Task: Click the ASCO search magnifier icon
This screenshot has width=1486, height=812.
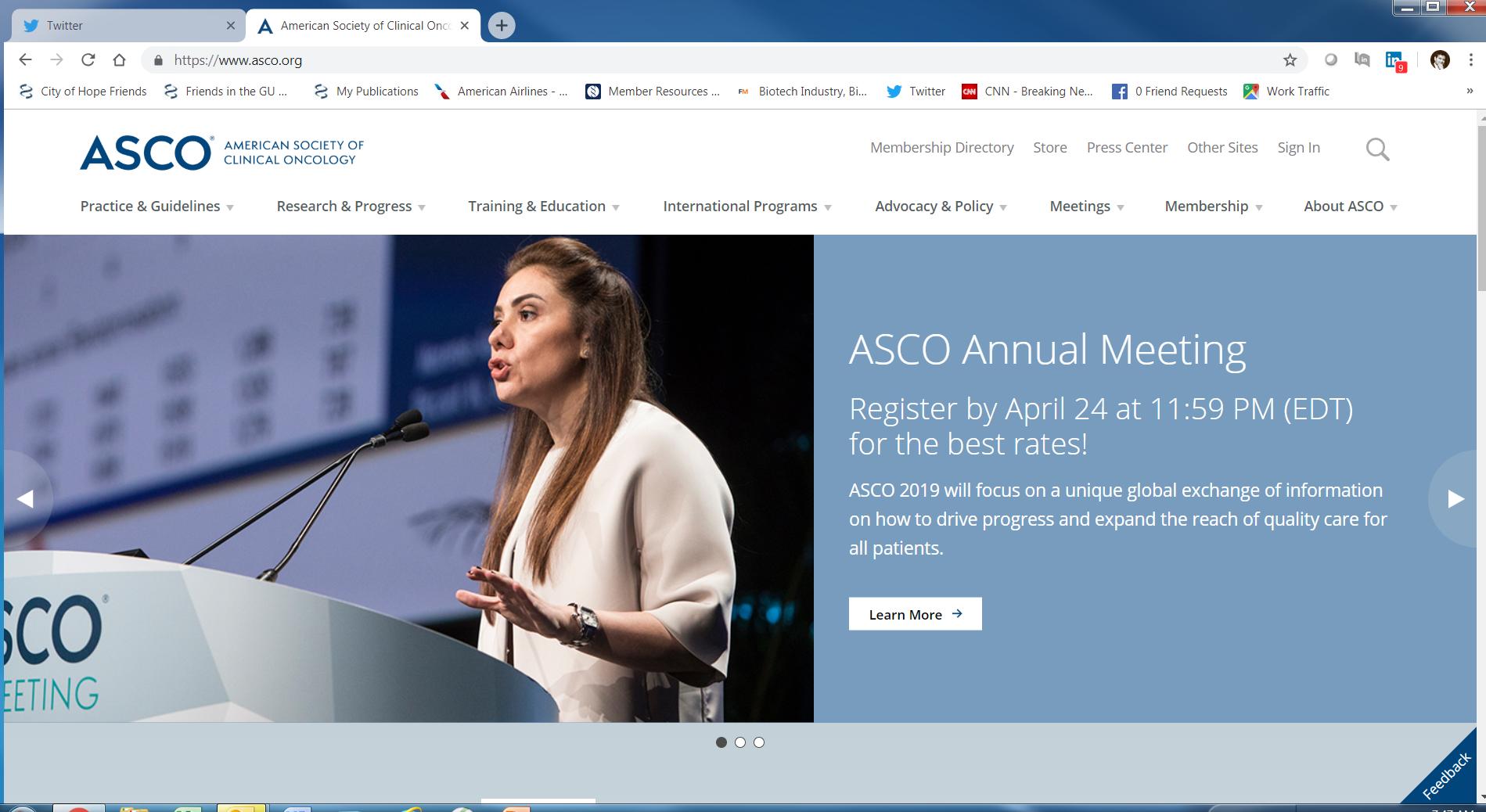Action: click(x=1377, y=149)
